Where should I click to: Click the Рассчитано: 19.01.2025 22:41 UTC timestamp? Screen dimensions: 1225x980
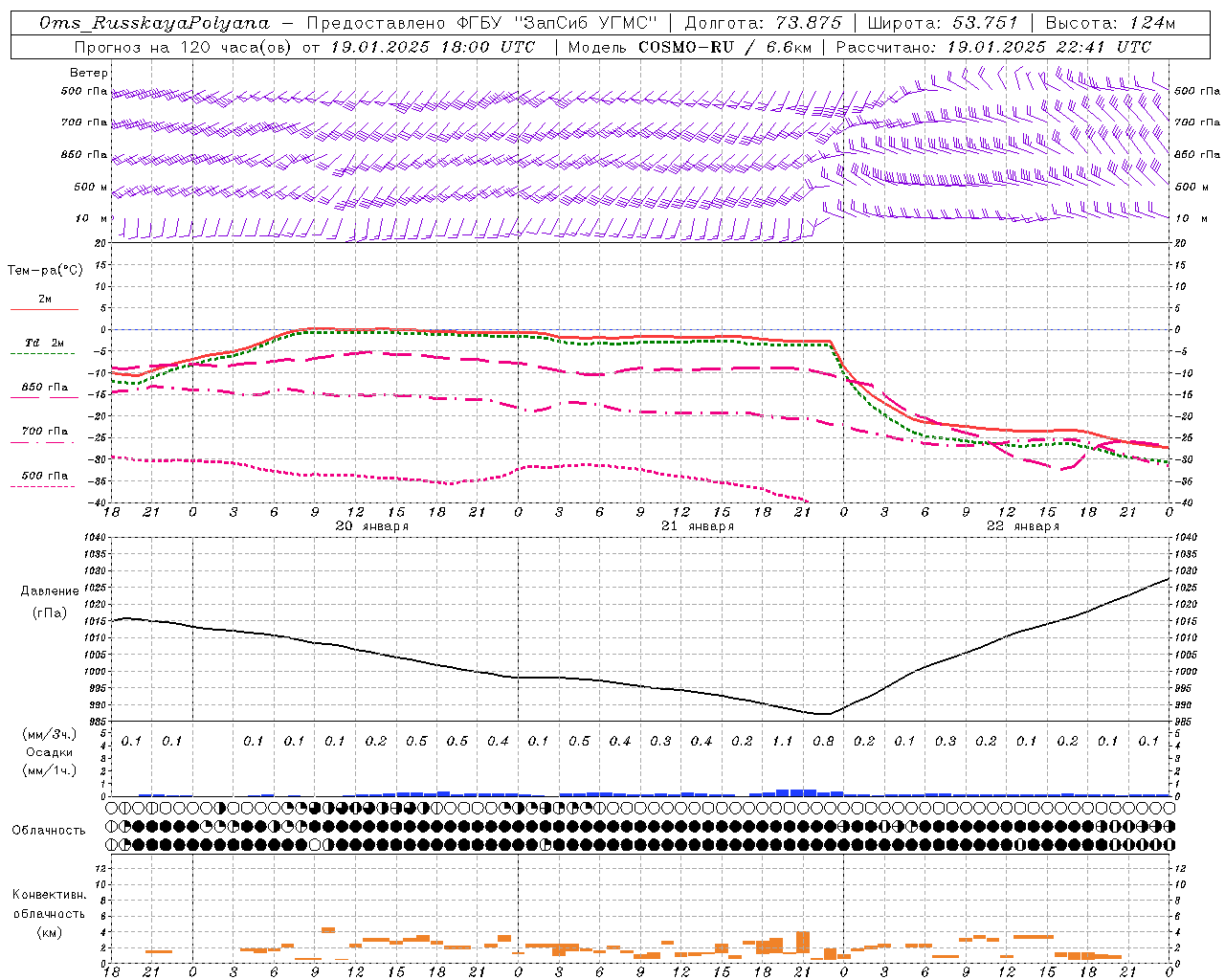pyautogui.click(x=993, y=46)
